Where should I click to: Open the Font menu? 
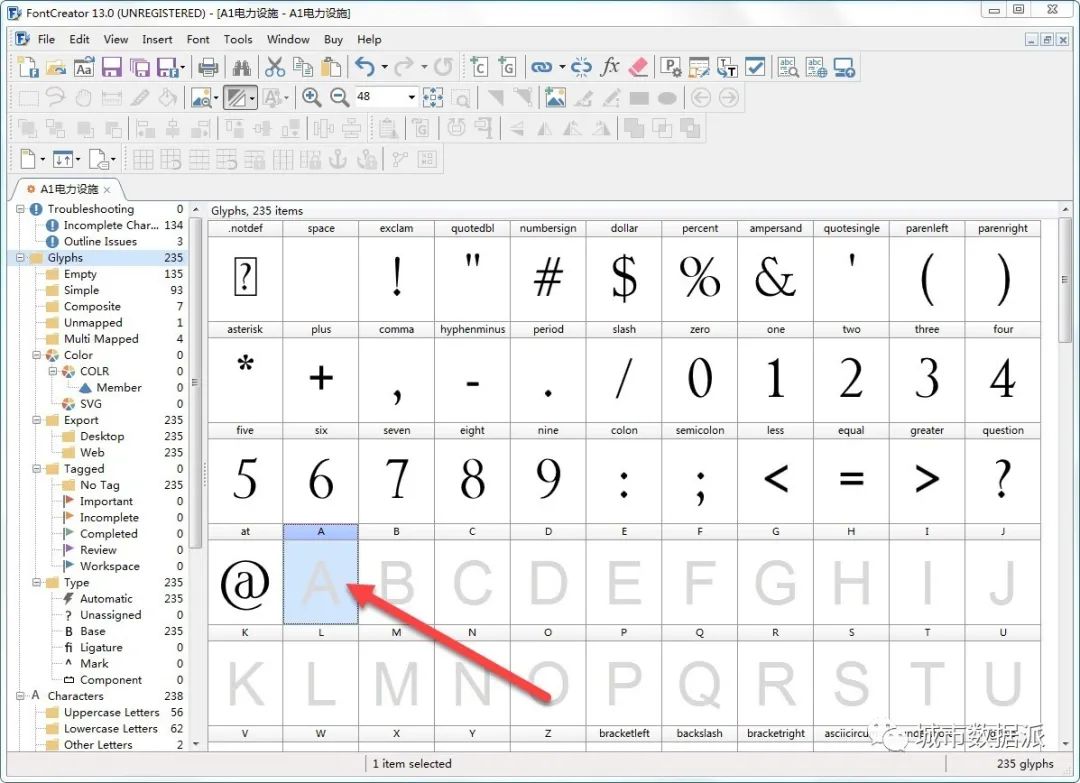click(x=198, y=39)
